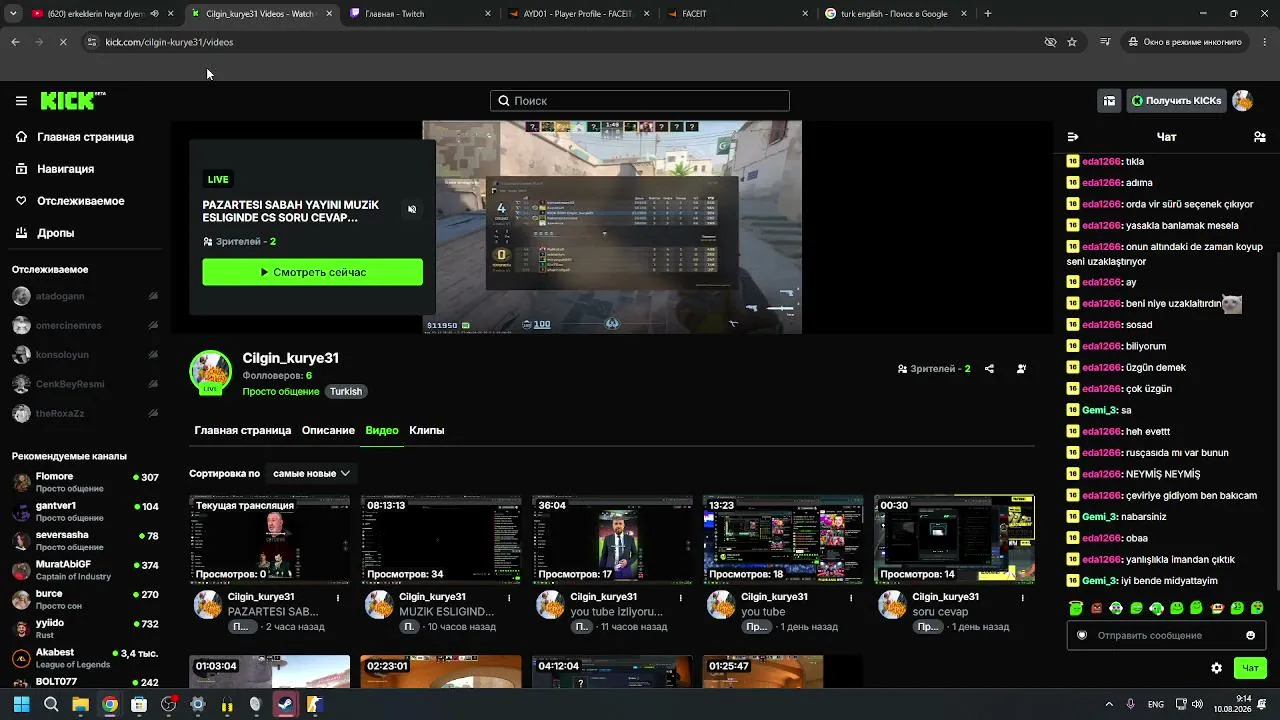Share the Cilgin_kurye31 channel

989,369
